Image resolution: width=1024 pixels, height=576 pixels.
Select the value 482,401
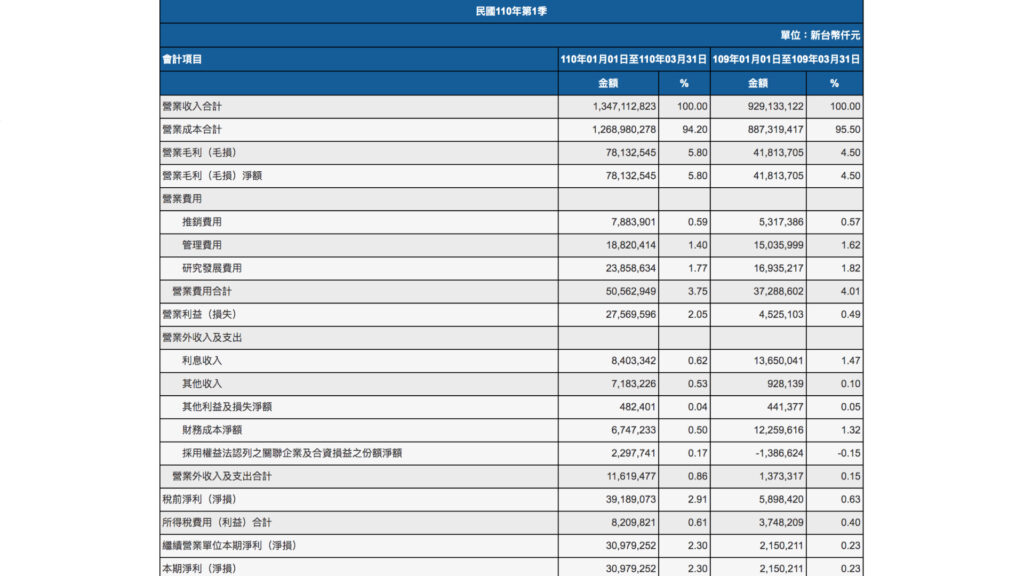(638, 407)
